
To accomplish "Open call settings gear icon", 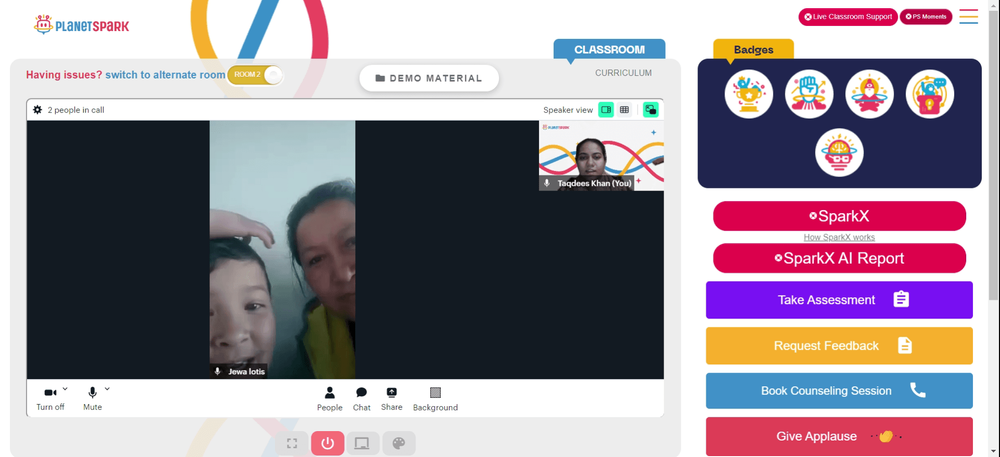I will 37,110.
